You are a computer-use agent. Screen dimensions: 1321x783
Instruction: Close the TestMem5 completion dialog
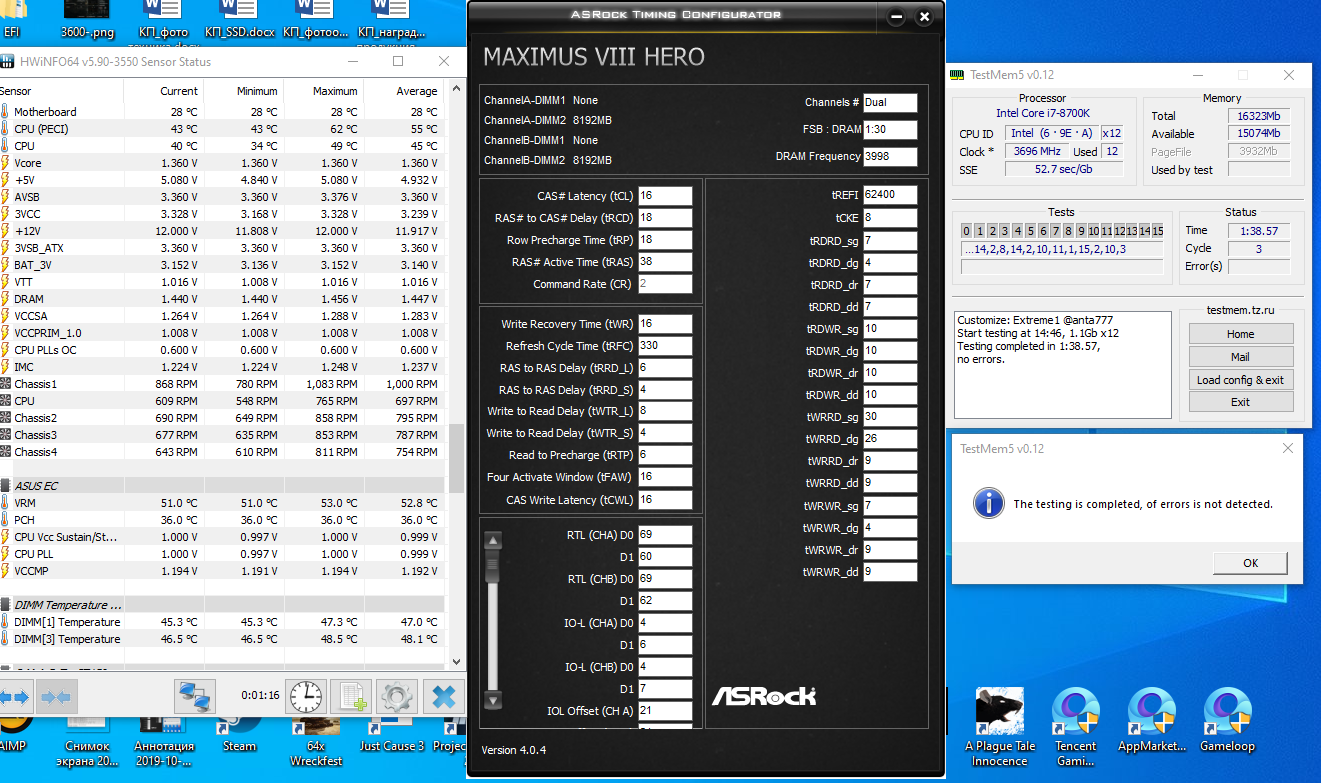pyautogui.click(x=1286, y=449)
